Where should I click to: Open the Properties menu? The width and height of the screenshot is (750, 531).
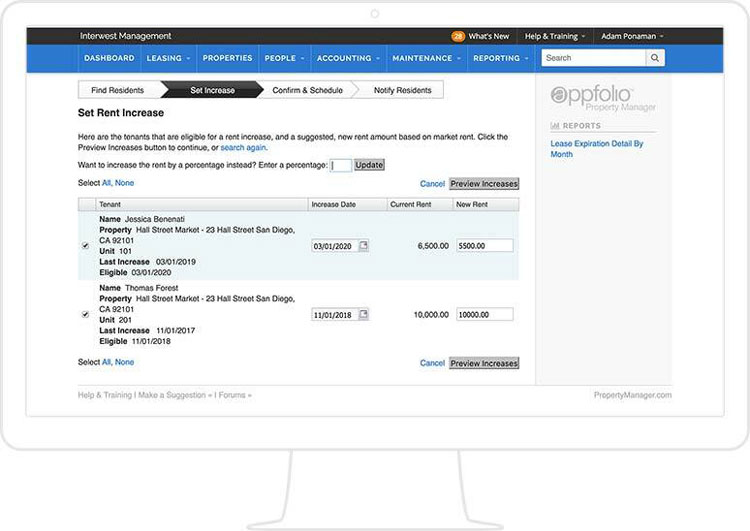click(228, 58)
